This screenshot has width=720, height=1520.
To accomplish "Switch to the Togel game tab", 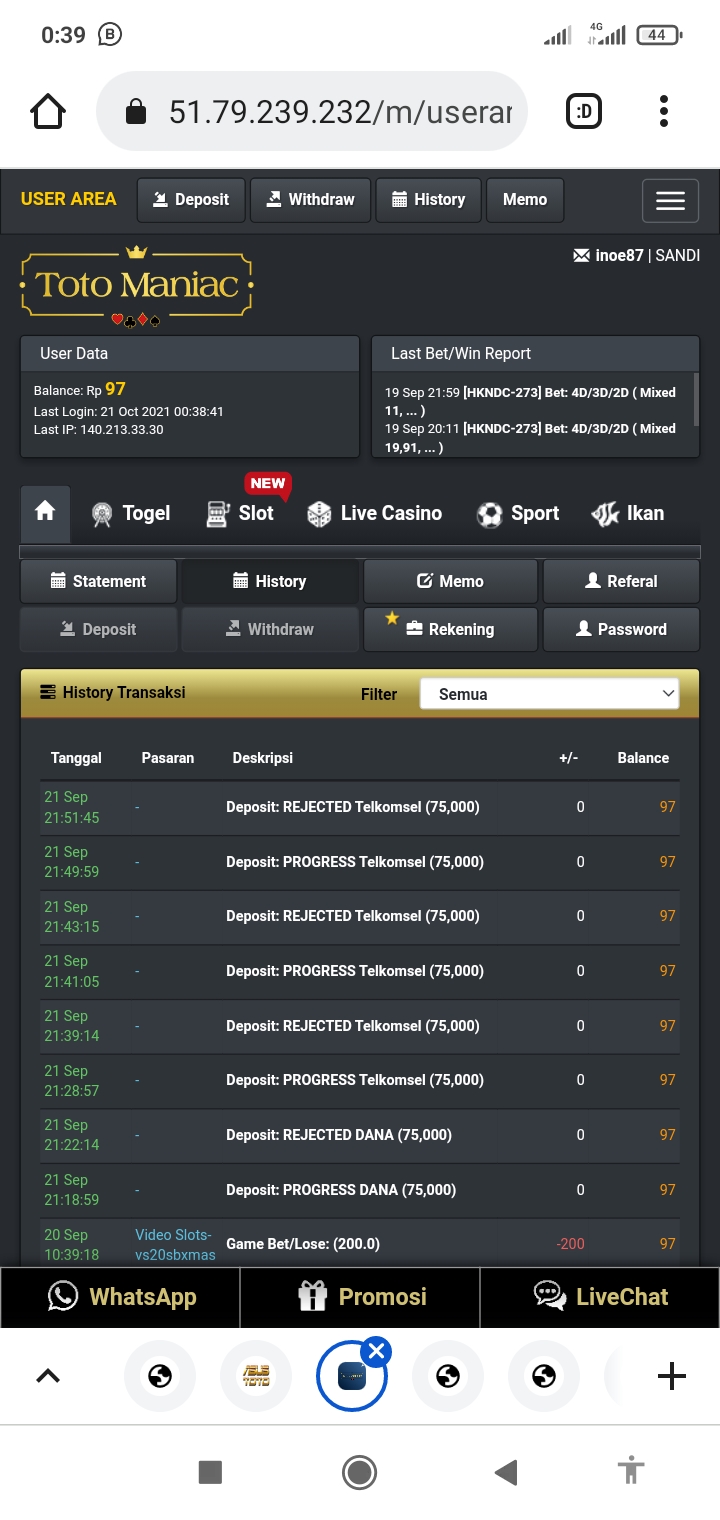I will (131, 514).
